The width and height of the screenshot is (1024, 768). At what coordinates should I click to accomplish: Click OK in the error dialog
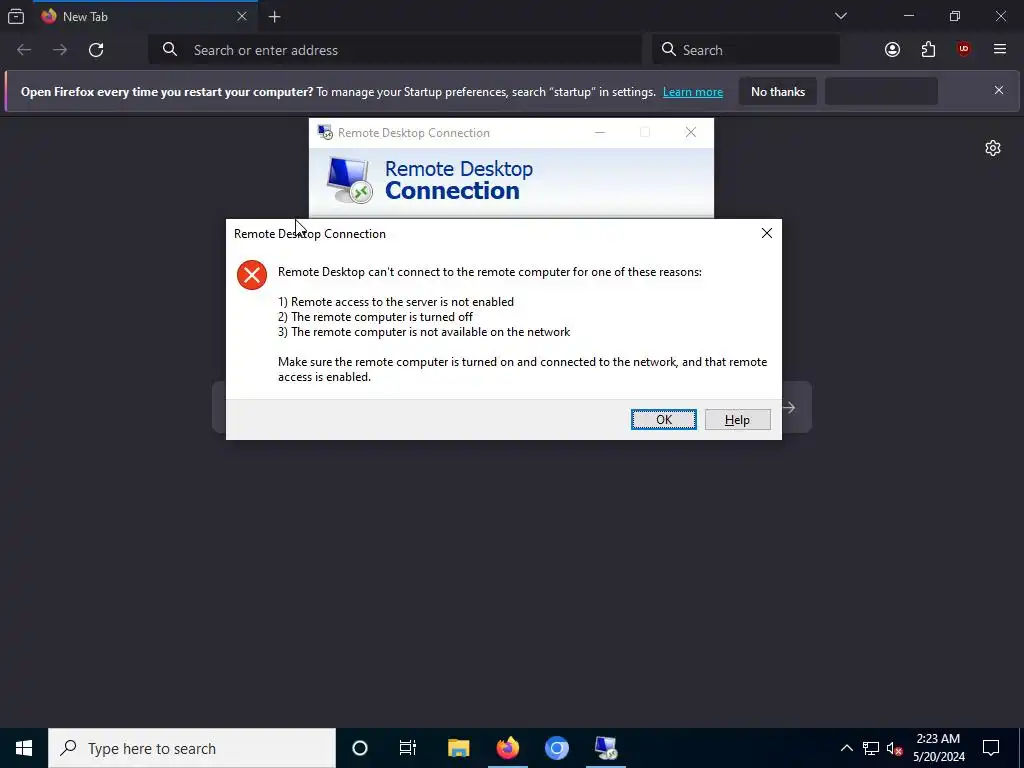click(664, 419)
